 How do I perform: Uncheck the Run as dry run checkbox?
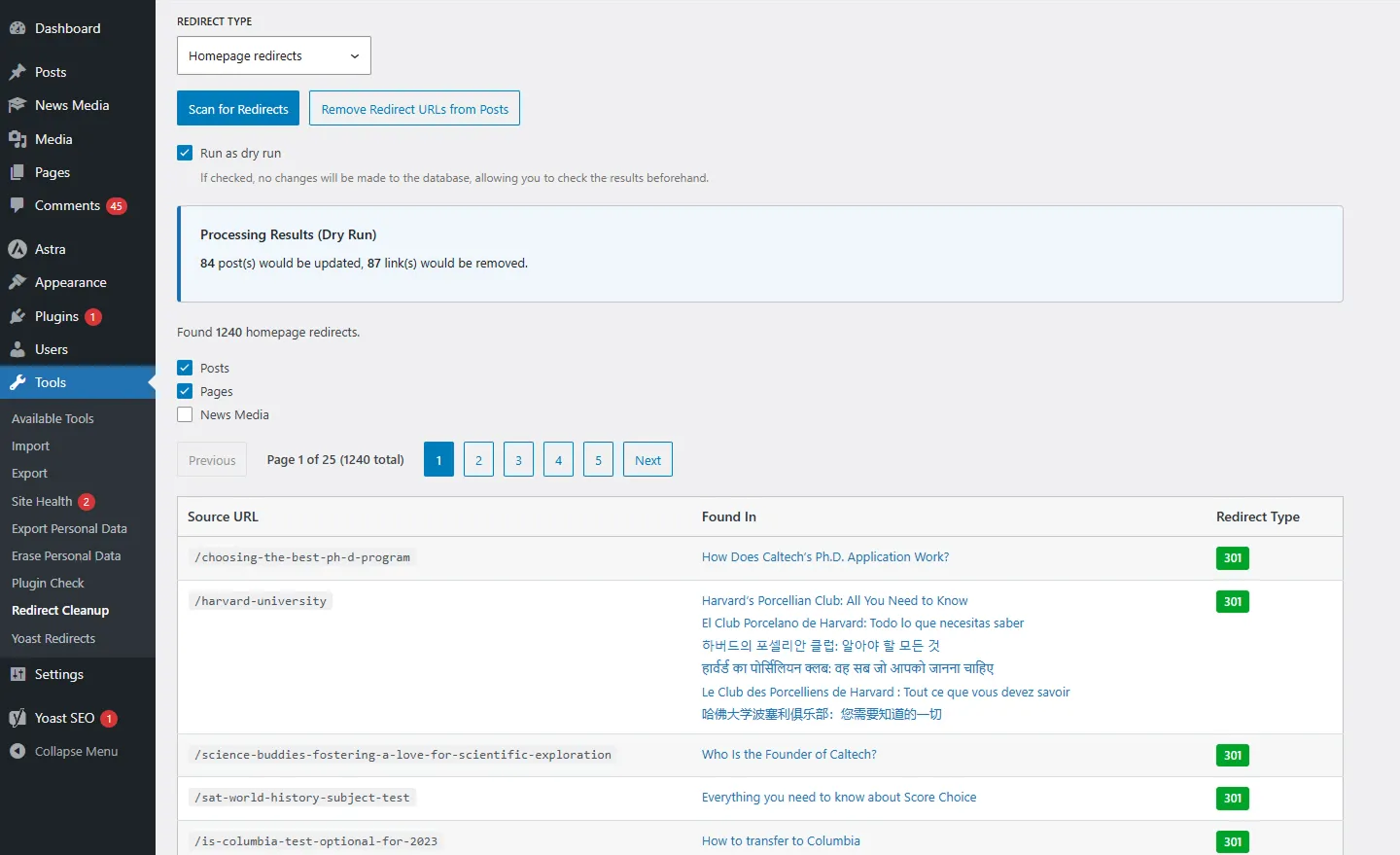[185, 153]
